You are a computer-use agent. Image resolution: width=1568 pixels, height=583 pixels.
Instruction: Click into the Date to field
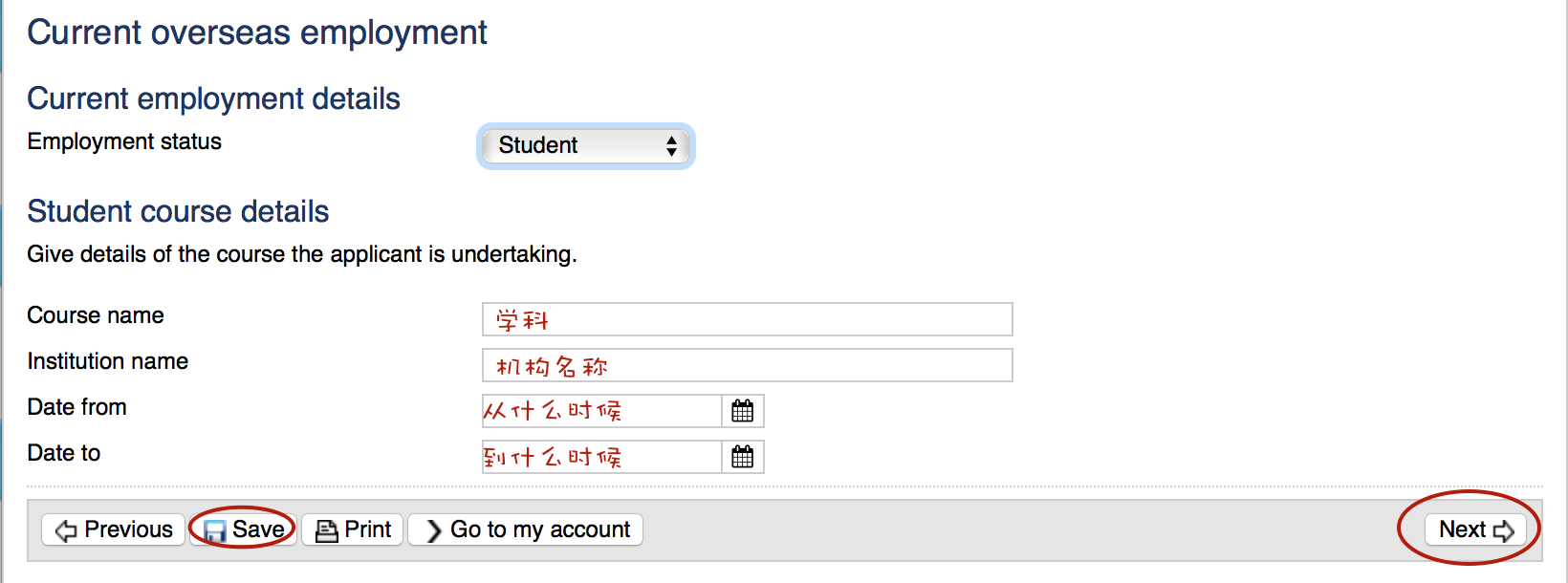coord(601,457)
